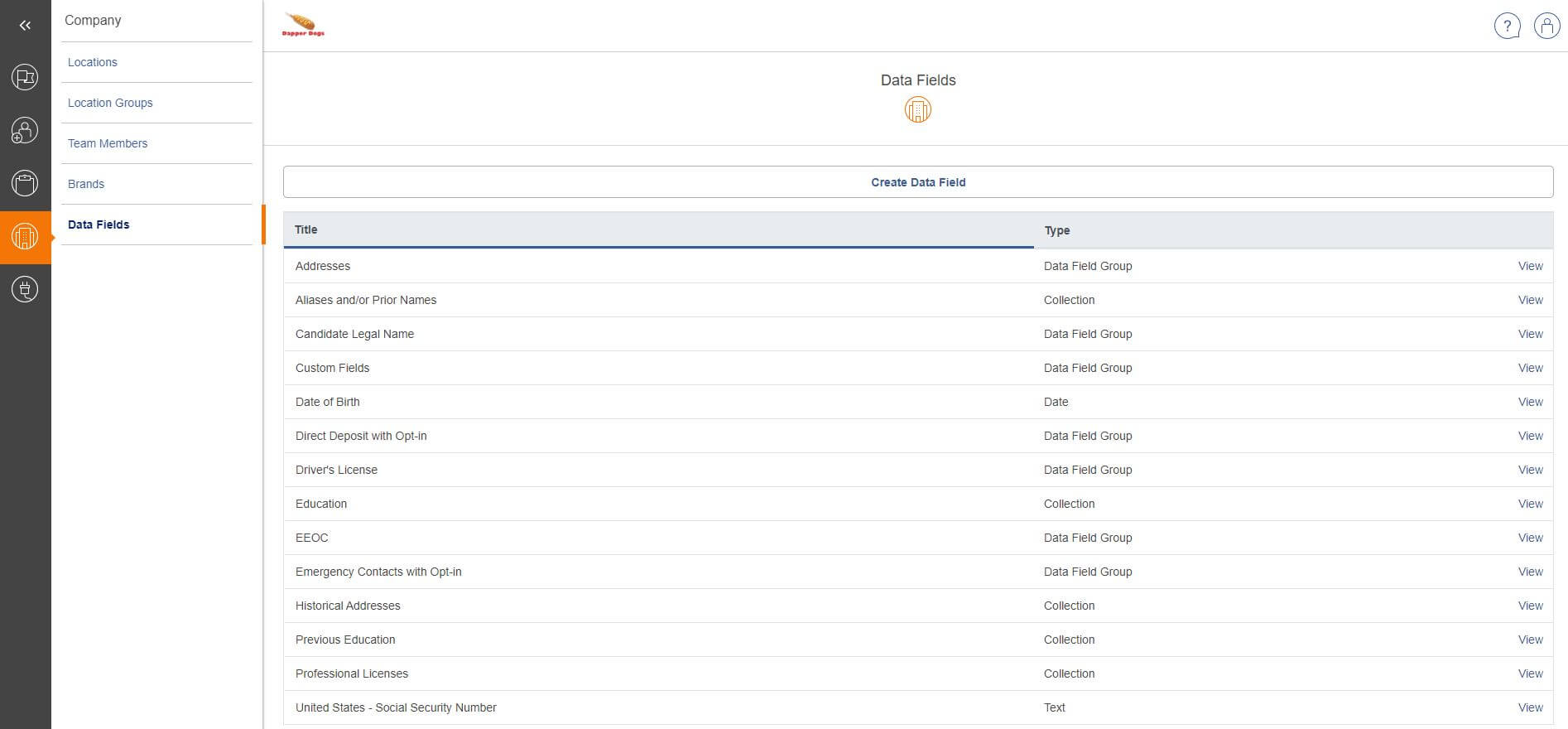Click the Dapper Dogs logo

click(x=303, y=25)
